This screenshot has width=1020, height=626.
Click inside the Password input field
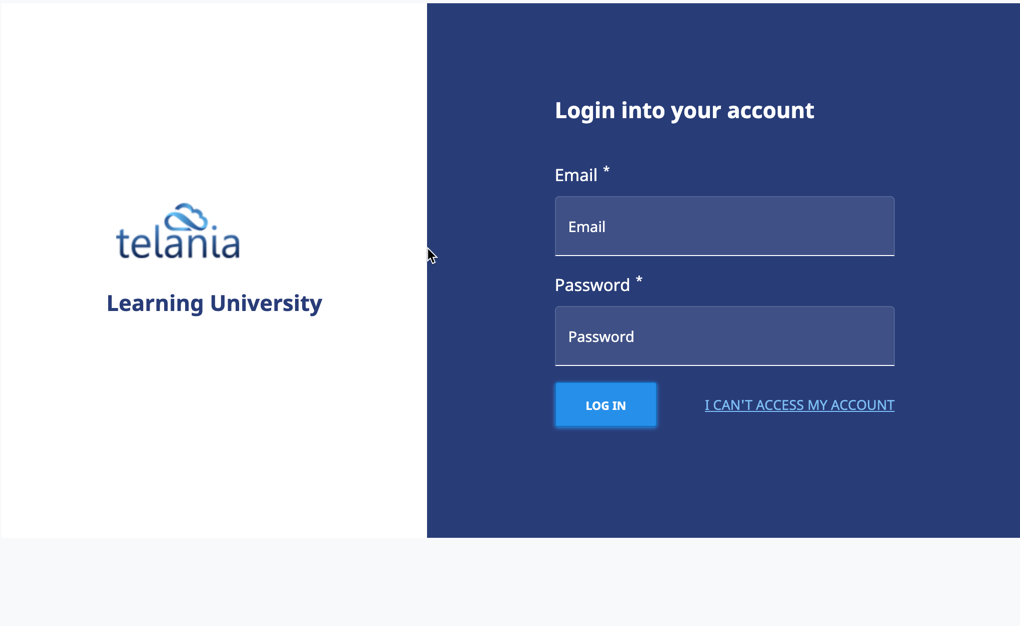[x=724, y=336]
